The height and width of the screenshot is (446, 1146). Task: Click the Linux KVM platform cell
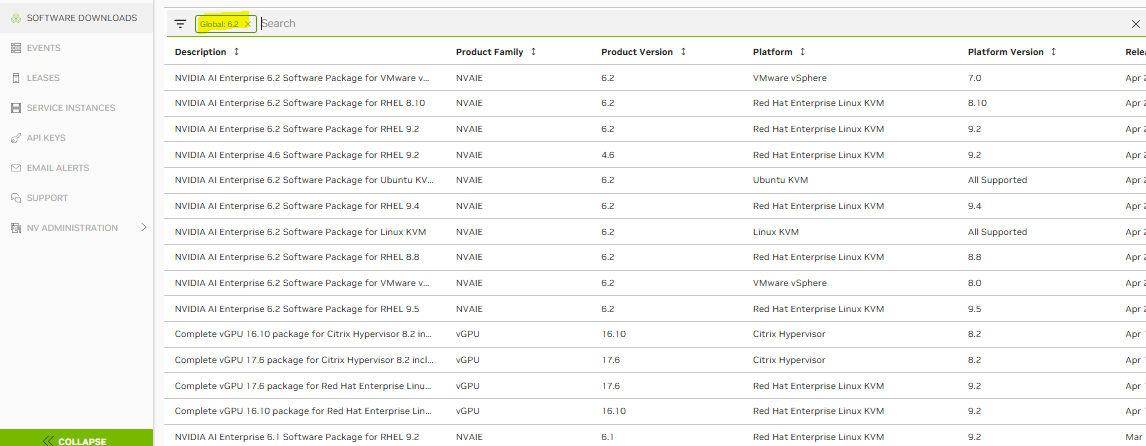click(775, 232)
